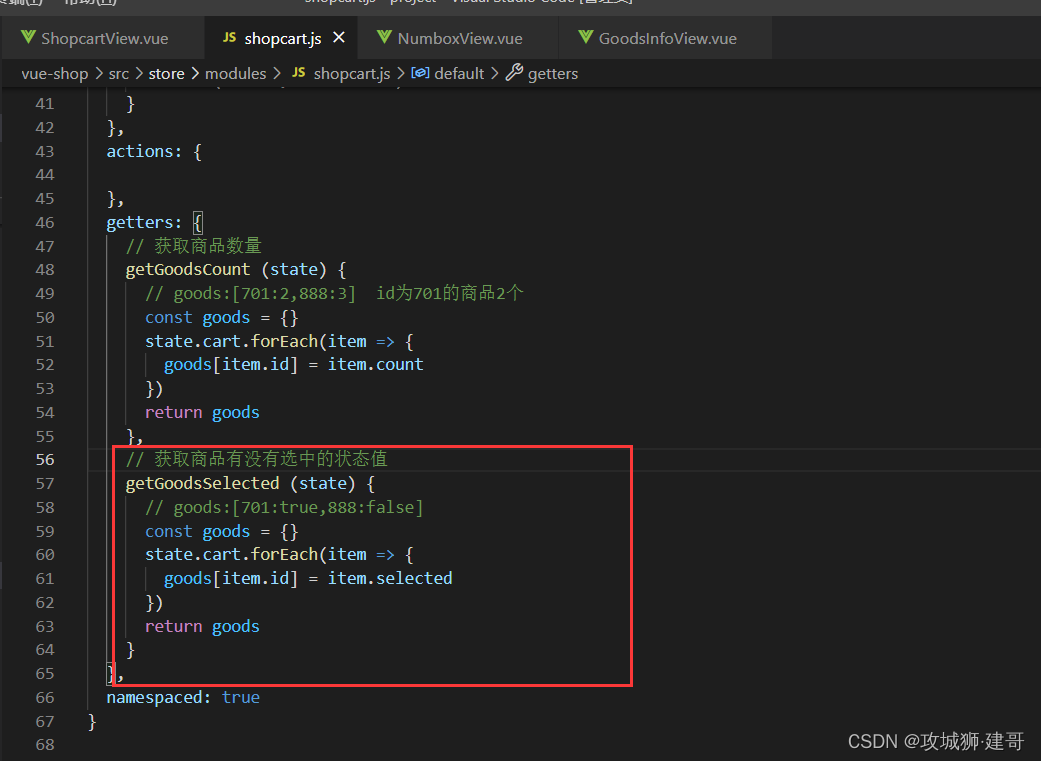The image size is (1041, 761).
Task: Click the comment '// 获取商品数量'
Action: point(194,246)
